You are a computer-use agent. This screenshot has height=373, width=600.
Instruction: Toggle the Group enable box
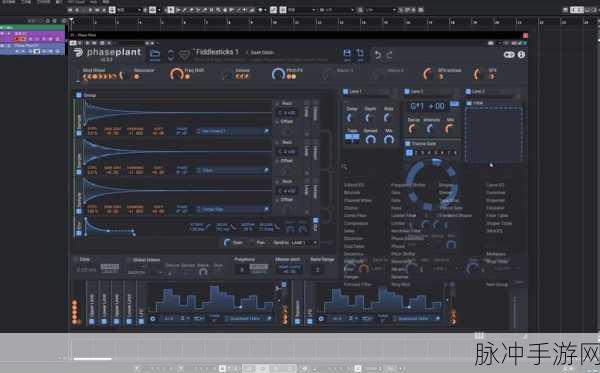pos(78,95)
